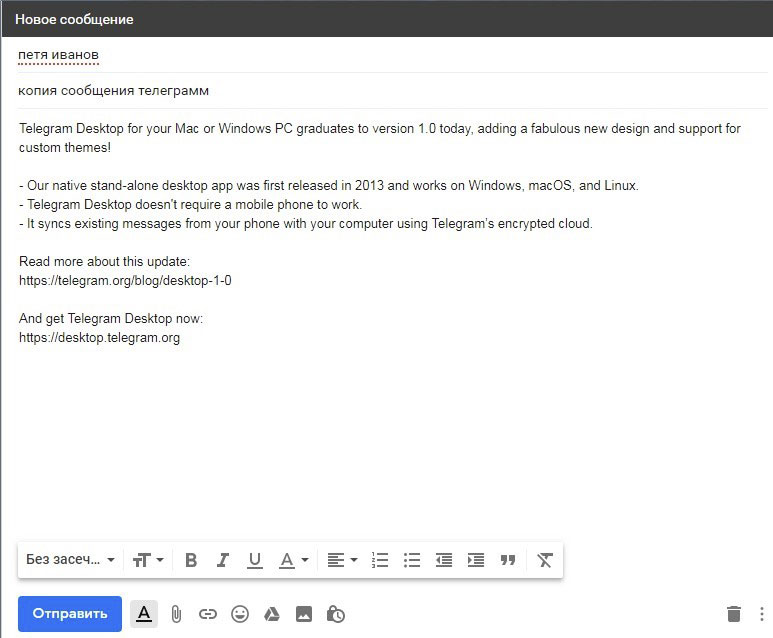Insert an emoji
Image resolution: width=773 pixels, height=638 pixels.
point(240,614)
